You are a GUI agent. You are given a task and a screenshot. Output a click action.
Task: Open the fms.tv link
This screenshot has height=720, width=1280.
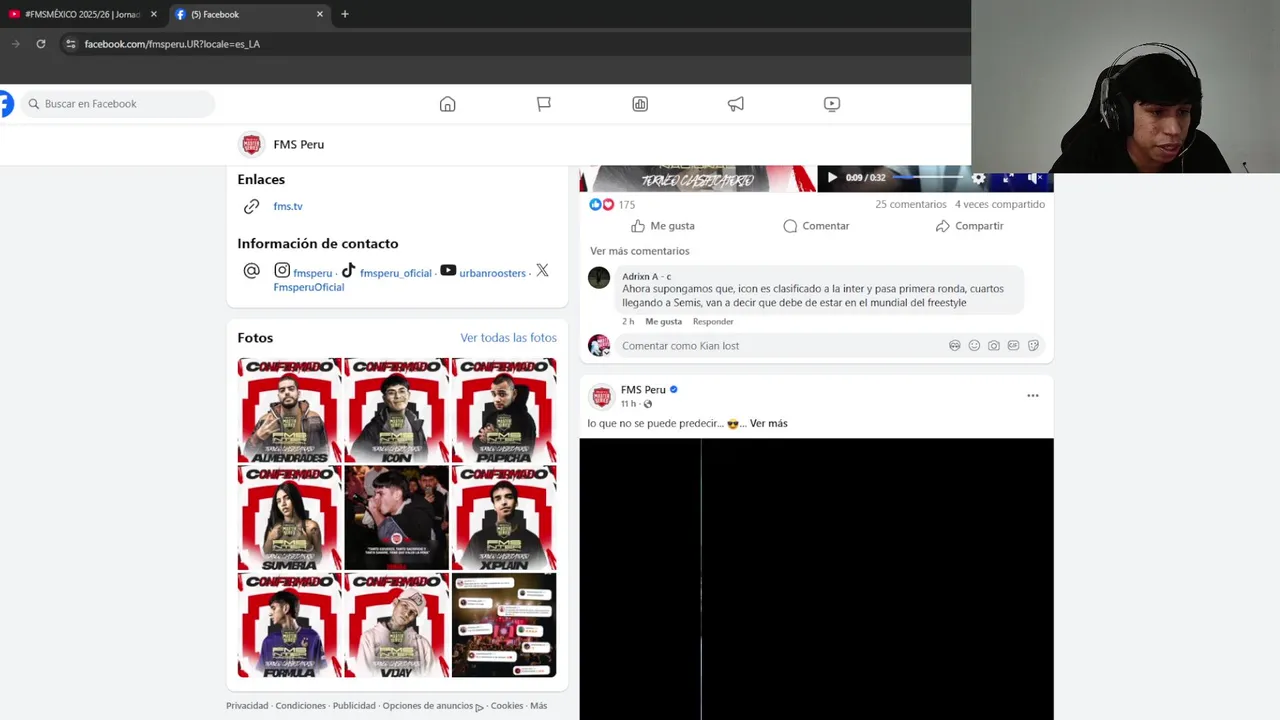pyautogui.click(x=288, y=206)
